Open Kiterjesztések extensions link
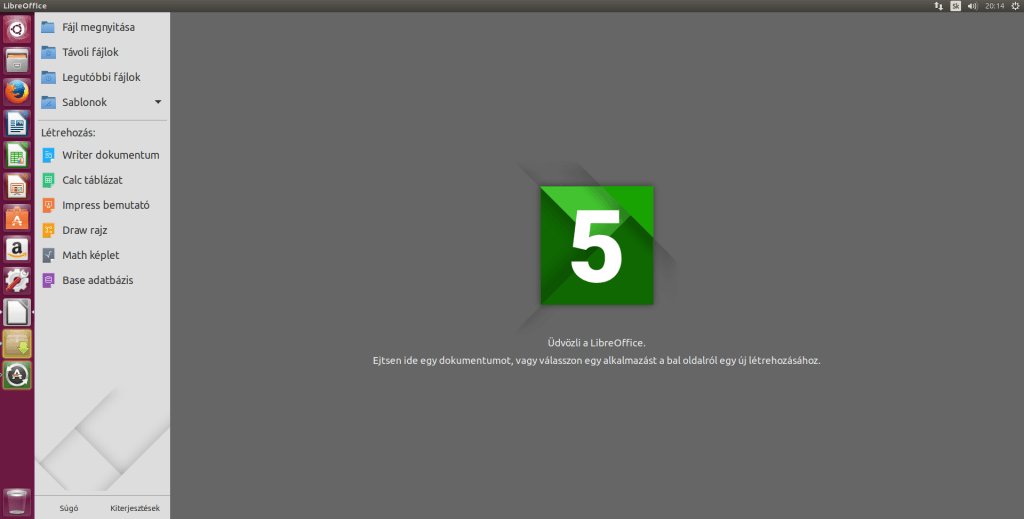This screenshot has height=519, width=1024. 135,508
